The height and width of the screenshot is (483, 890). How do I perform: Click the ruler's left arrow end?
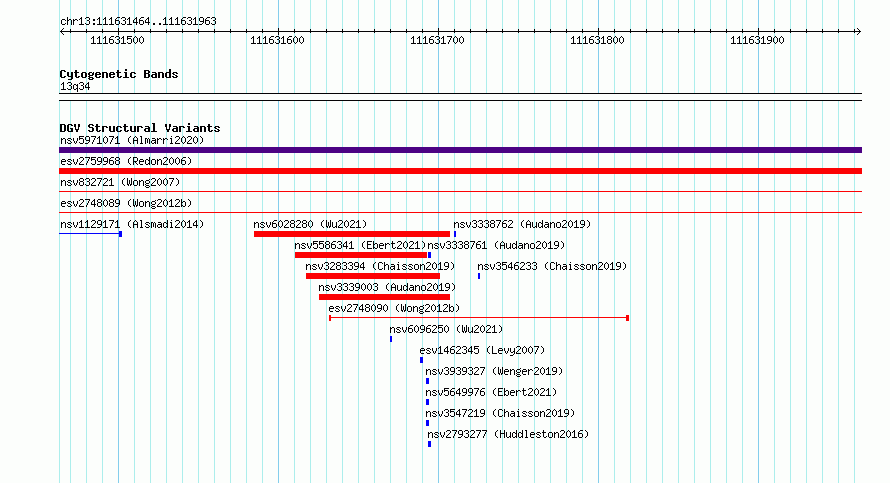pos(62,31)
